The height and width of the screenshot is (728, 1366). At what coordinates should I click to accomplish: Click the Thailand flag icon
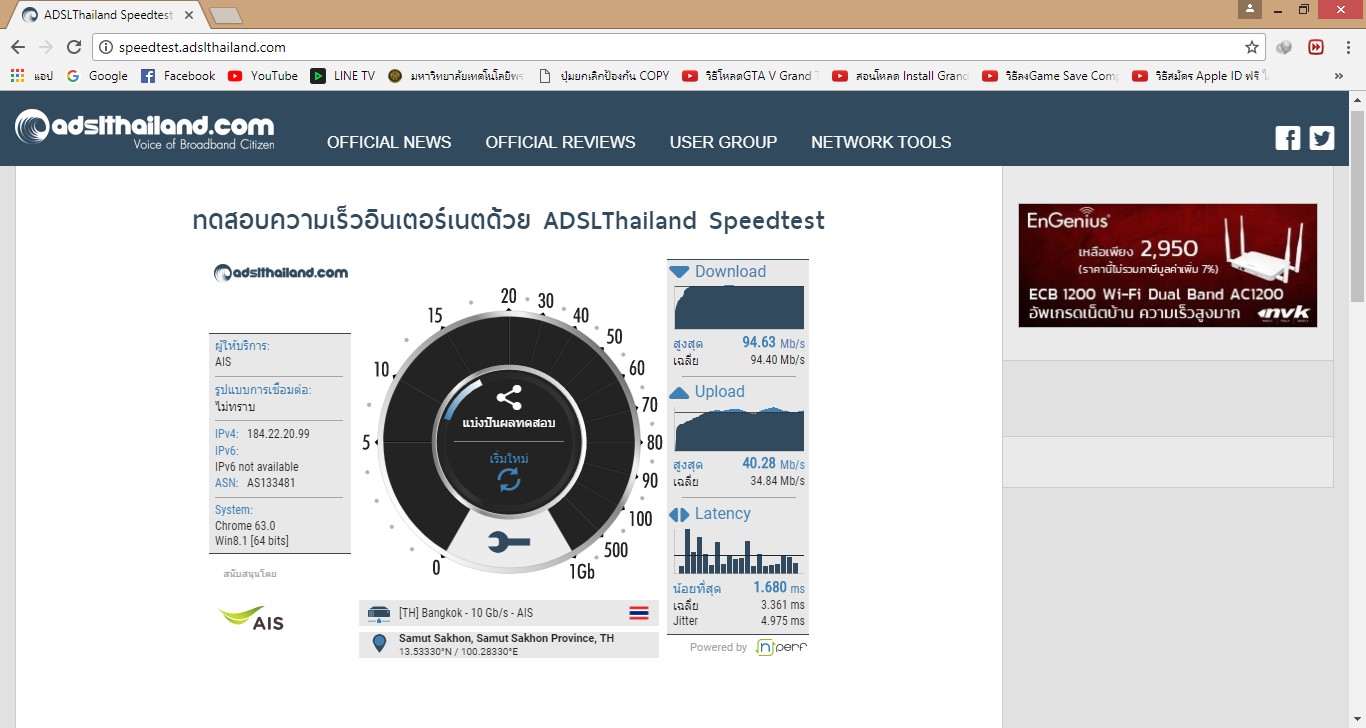tap(639, 613)
